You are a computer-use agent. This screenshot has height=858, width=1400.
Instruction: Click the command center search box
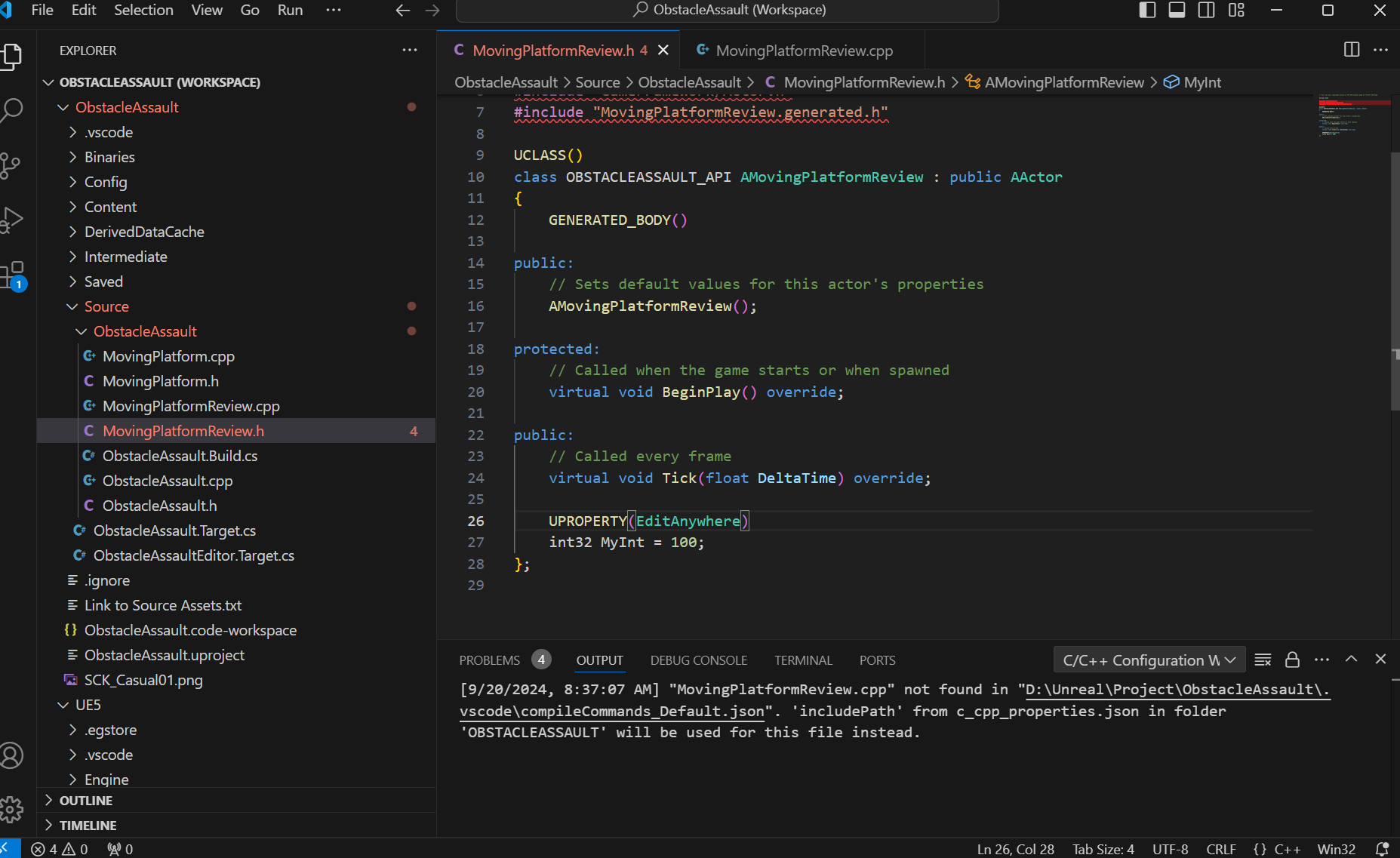tap(728, 10)
